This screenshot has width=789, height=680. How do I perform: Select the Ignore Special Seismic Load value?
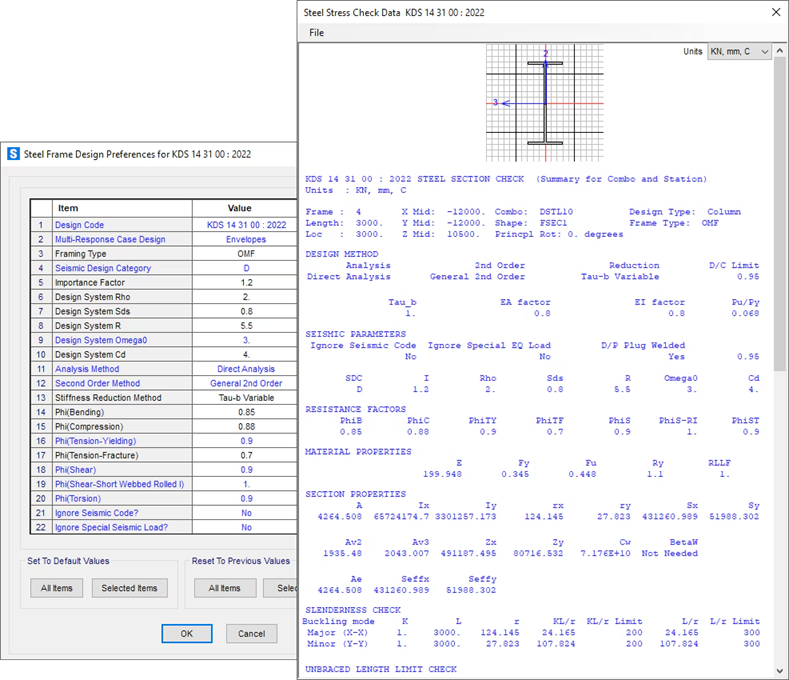coord(246,527)
